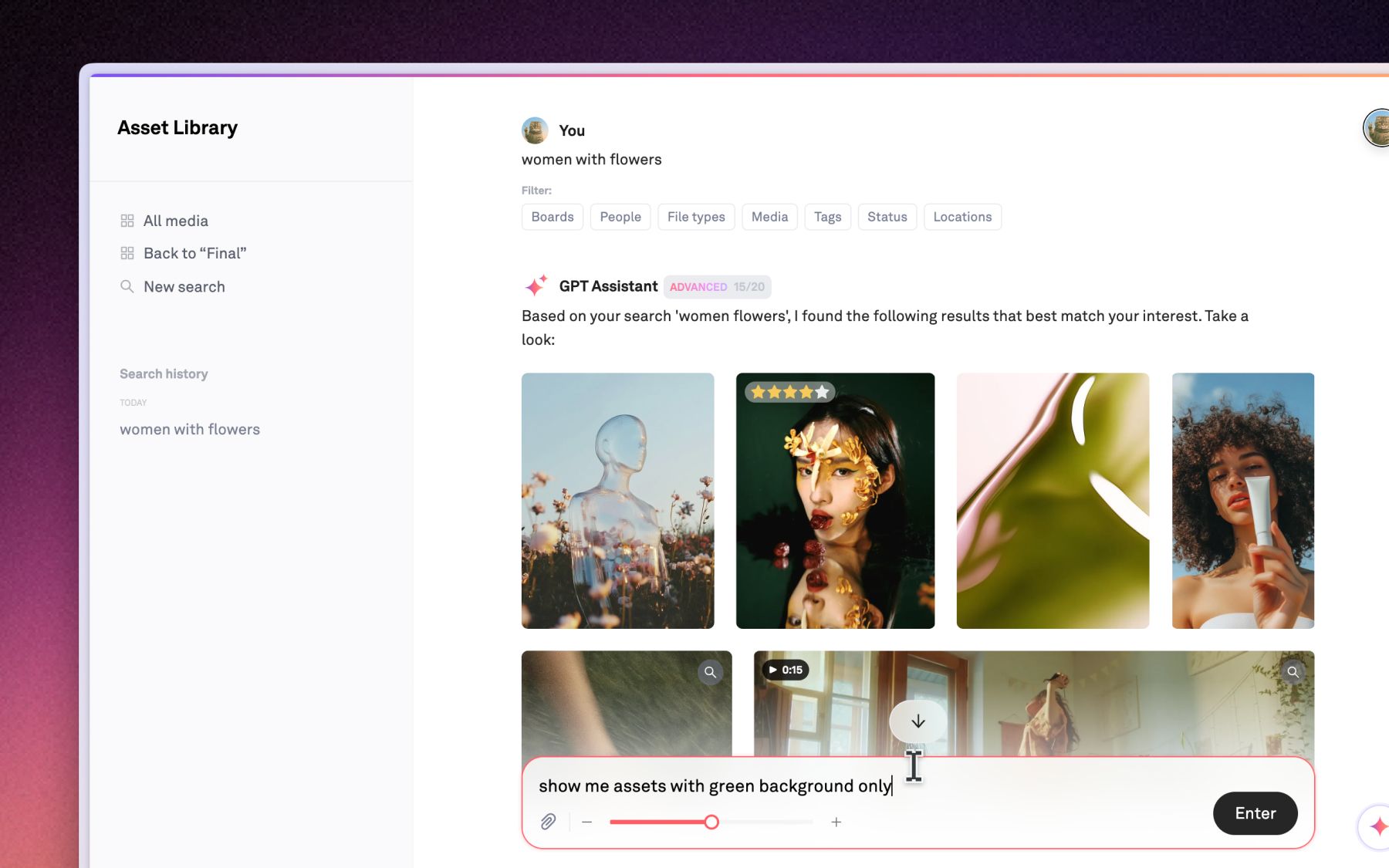Open the People filter
The image size is (1389, 868).
tap(620, 217)
